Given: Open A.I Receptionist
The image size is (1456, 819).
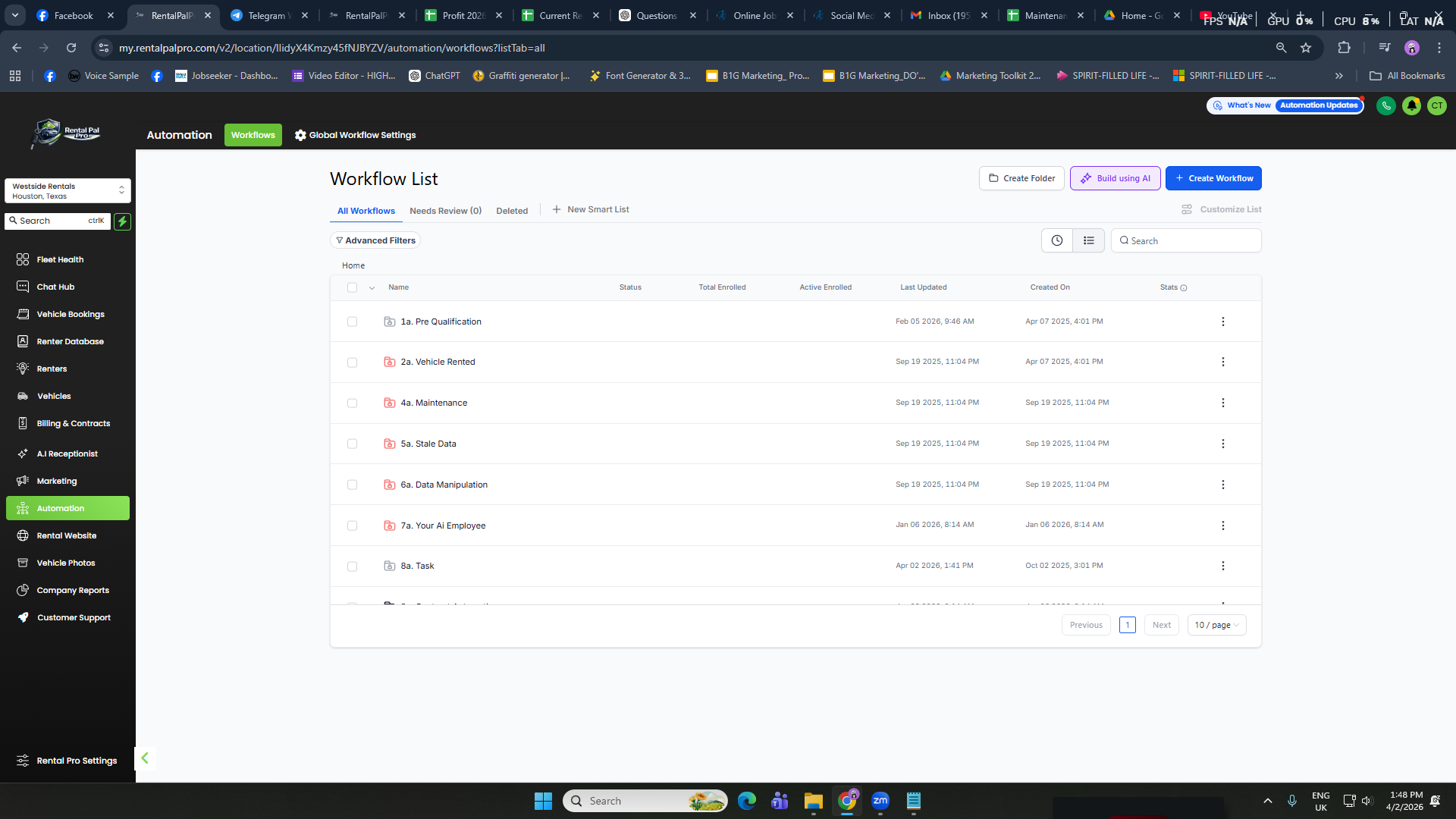Looking at the screenshot, I should click(67, 453).
